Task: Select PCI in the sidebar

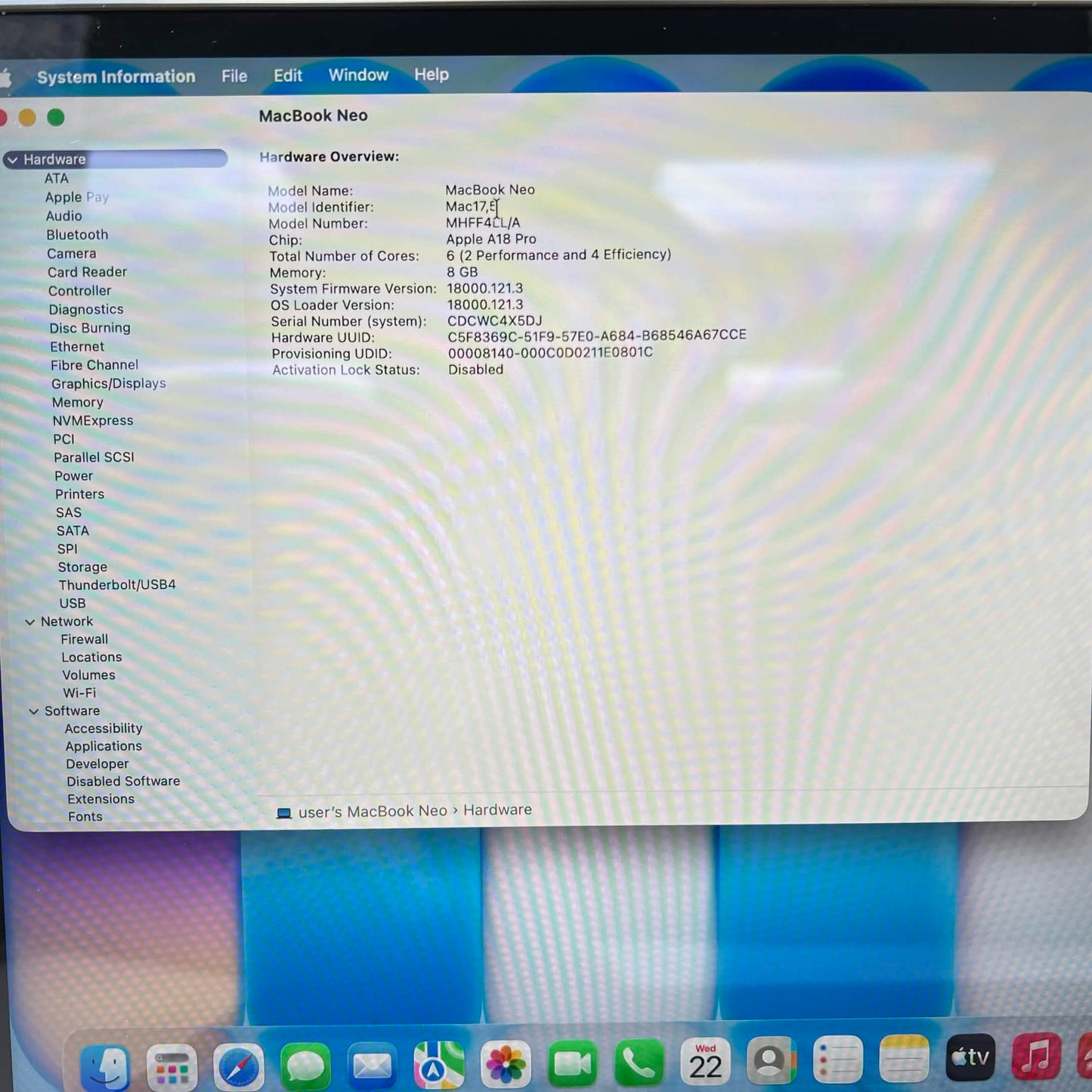Action: tap(64, 439)
